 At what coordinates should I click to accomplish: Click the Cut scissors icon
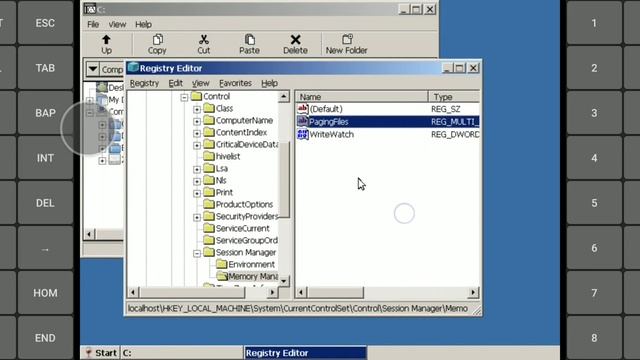pyautogui.click(x=203, y=40)
